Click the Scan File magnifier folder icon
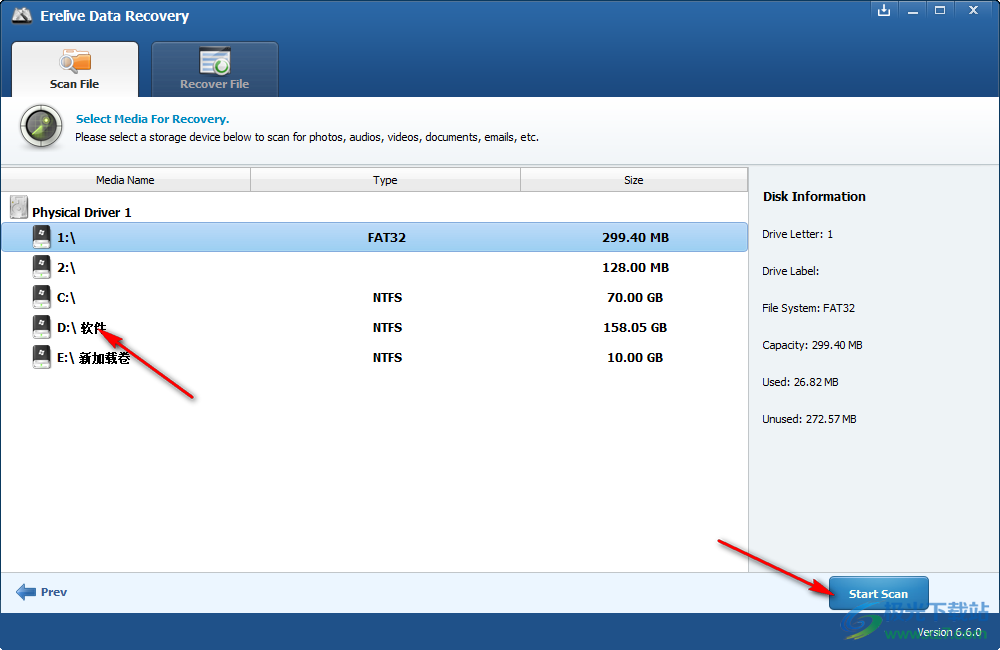Viewport: 1000px width, 650px height. click(x=75, y=61)
